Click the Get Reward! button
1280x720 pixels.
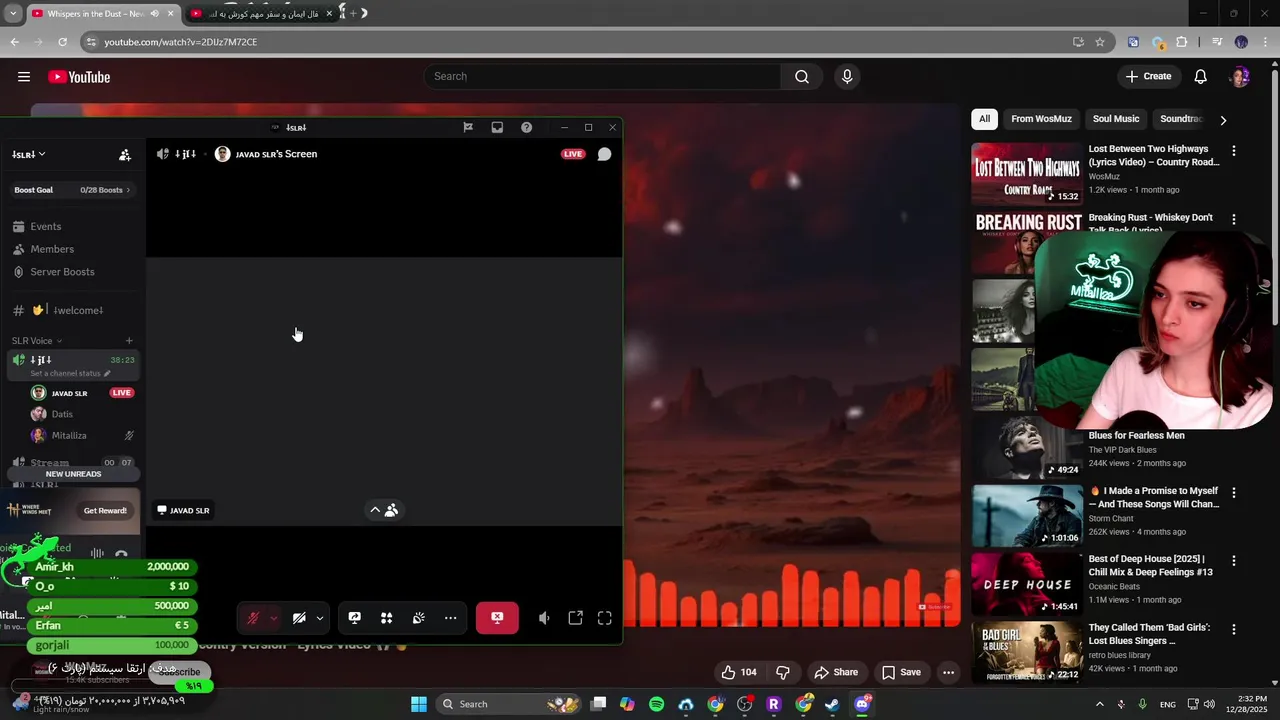(105, 511)
